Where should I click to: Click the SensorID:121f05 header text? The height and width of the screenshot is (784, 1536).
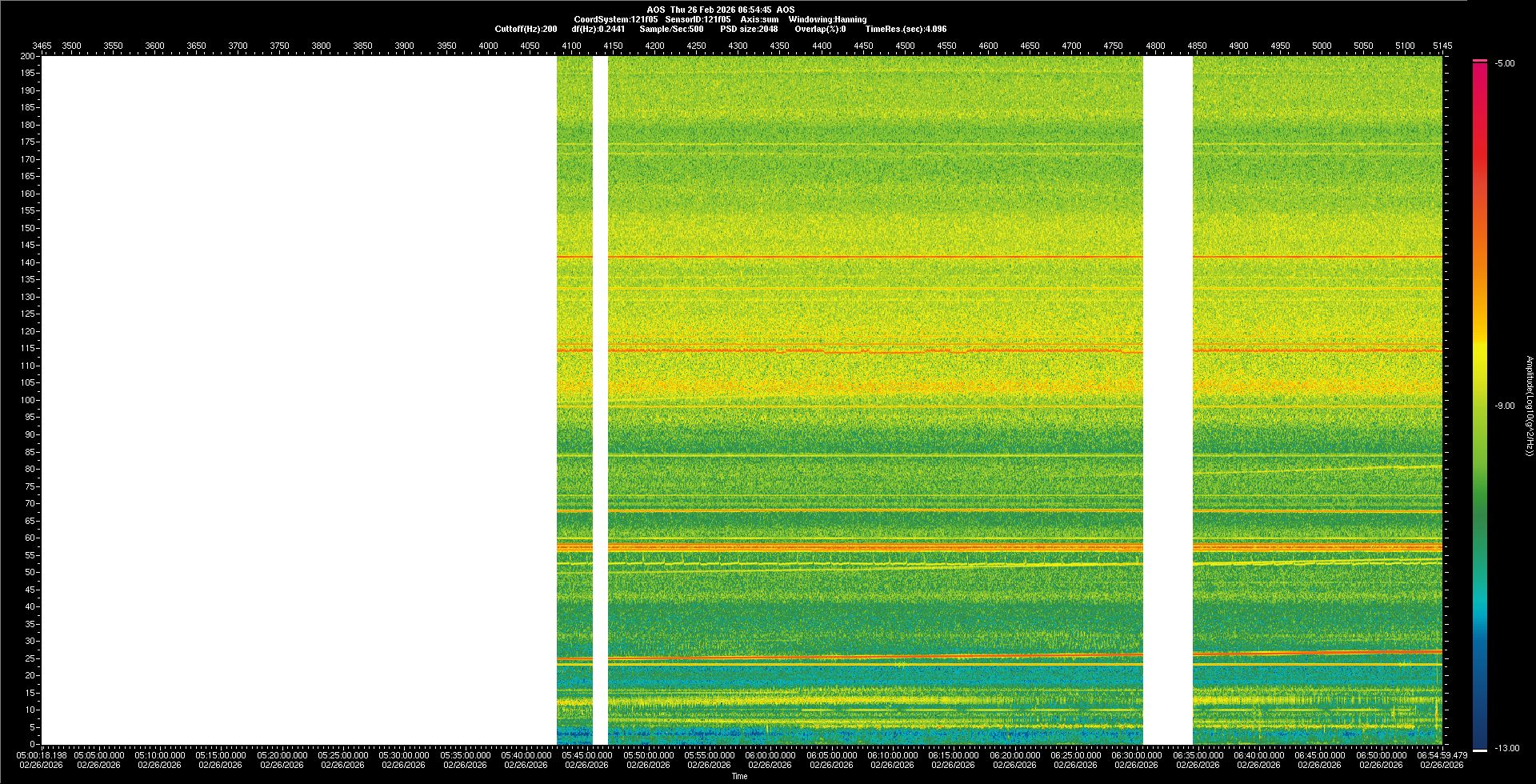coord(698,19)
